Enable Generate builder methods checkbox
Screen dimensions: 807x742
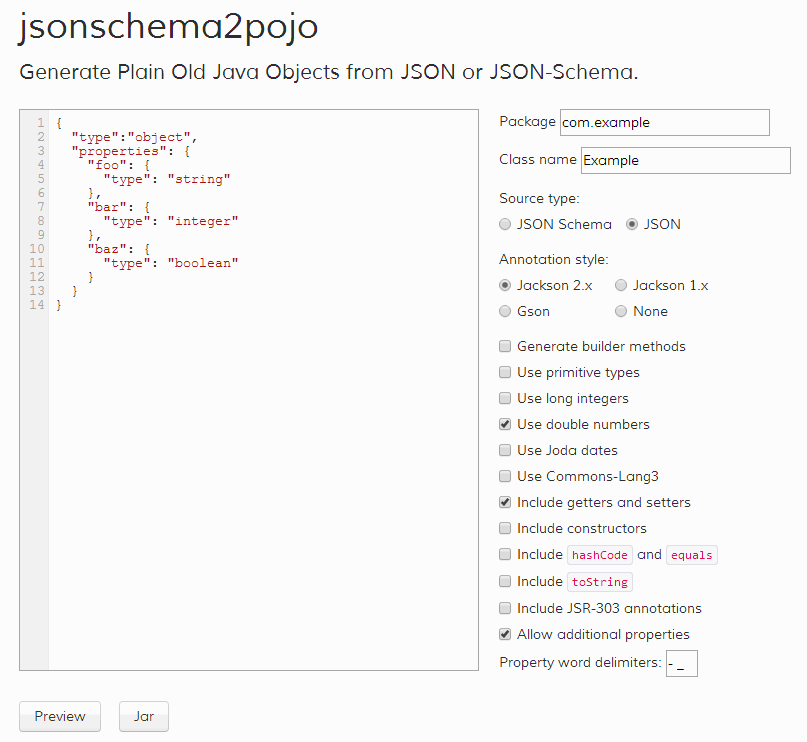pyautogui.click(x=506, y=347)
